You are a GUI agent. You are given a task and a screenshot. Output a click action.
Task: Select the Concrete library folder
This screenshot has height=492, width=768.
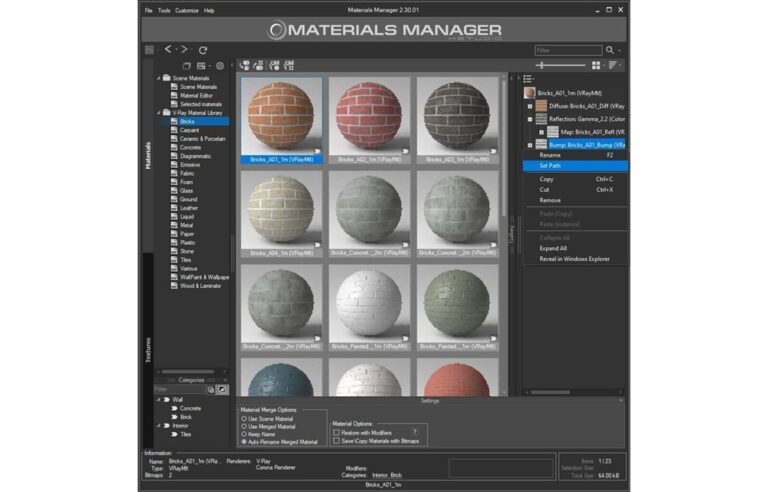coord(190,148)
